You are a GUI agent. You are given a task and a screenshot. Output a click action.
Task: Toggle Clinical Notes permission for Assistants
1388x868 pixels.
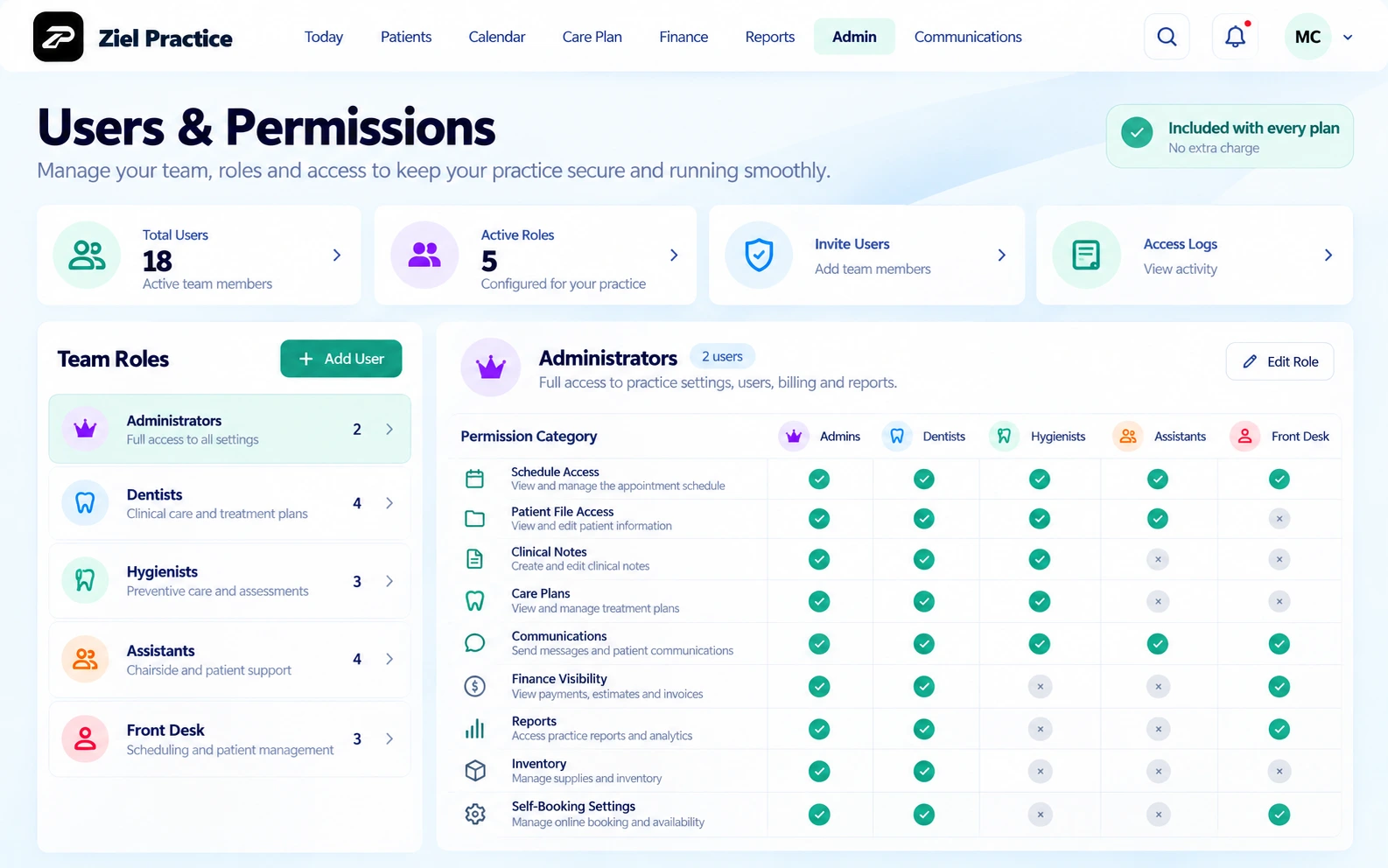(x=1158, y=559)
